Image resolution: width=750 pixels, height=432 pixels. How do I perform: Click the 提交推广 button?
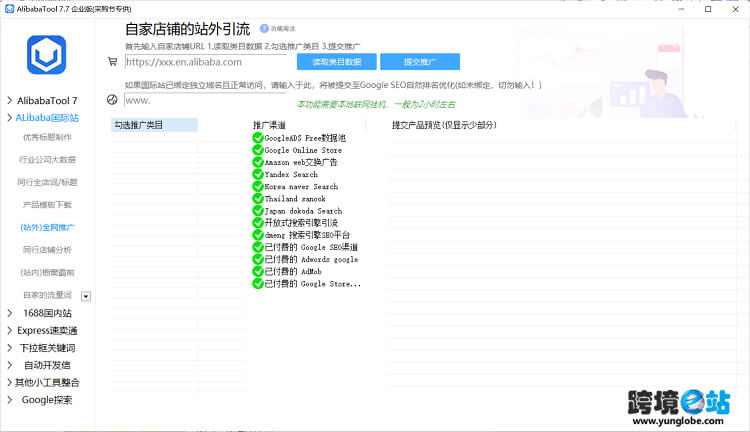[420, 62]
